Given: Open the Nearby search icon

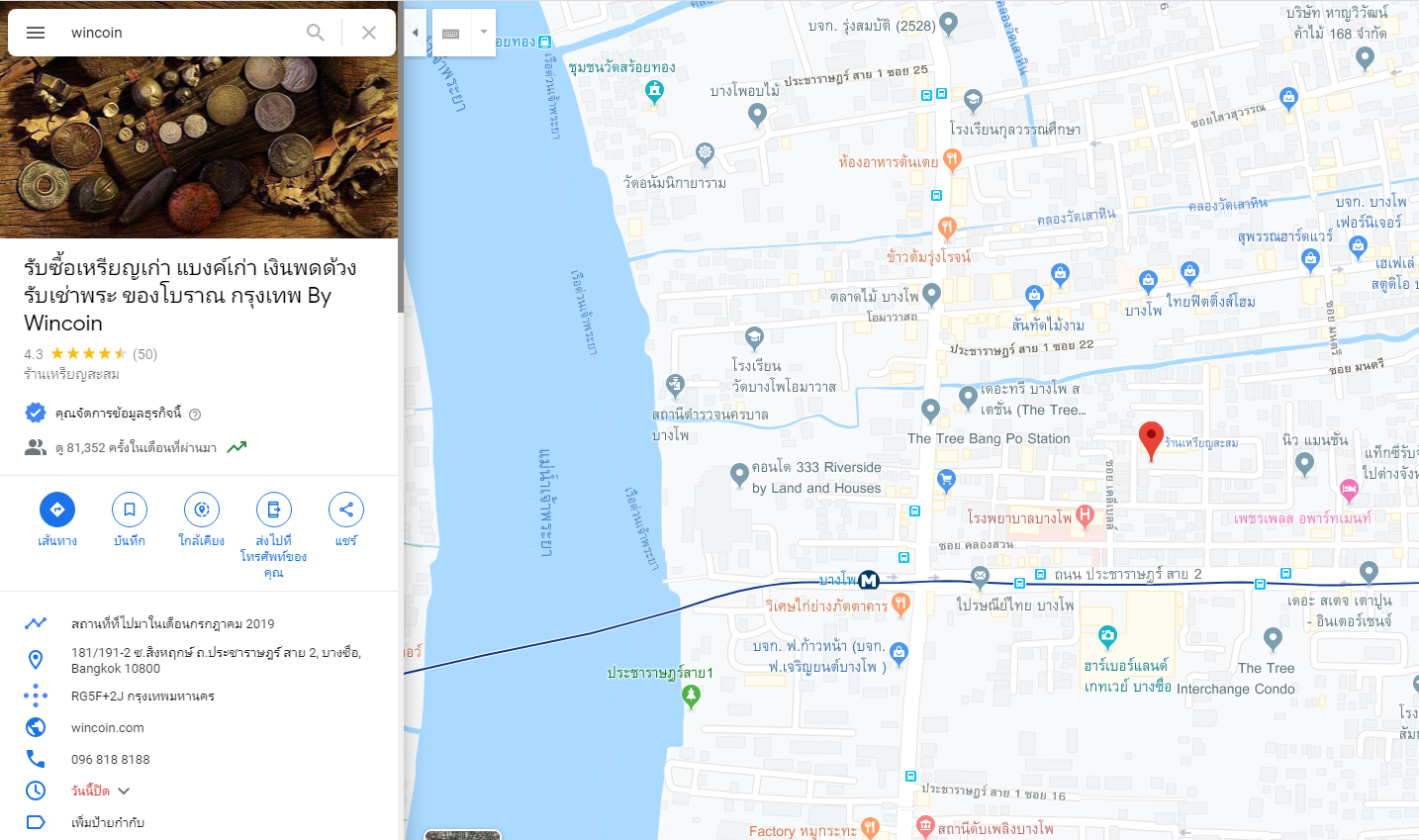Looking at the screenshot, I should pos(202,510).
